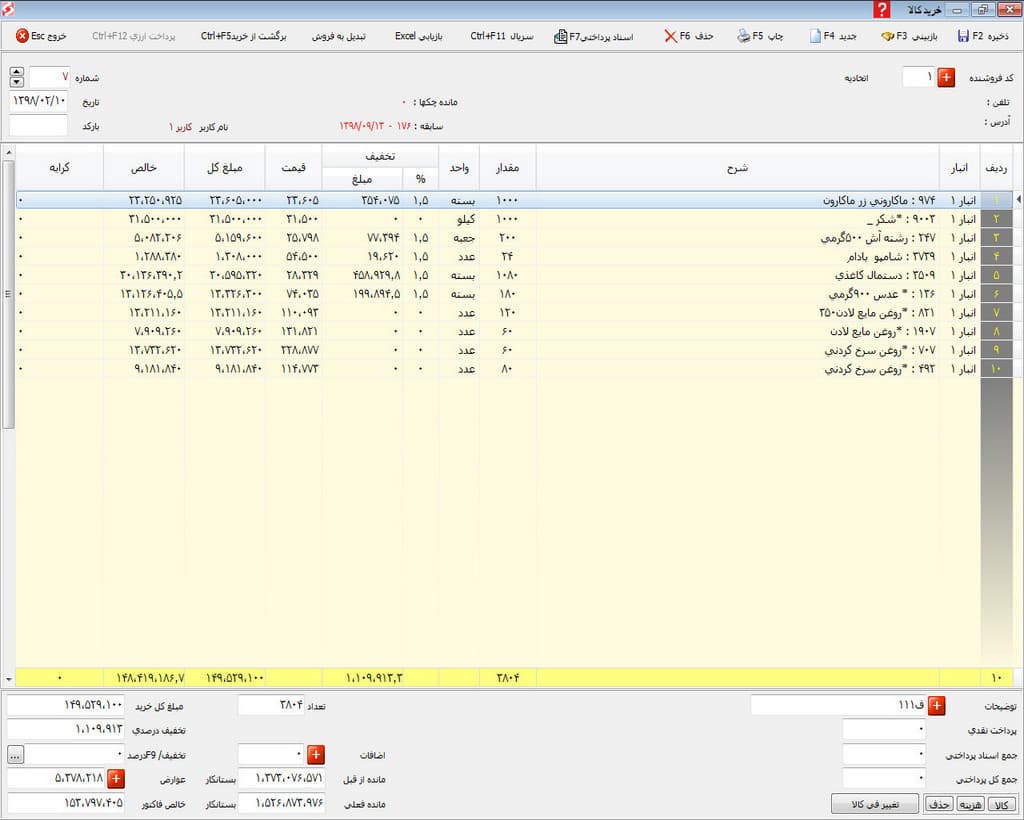
Task: Increase invoice number (شماره) with up stepper arrow
Action: pyautogui.click(x=16, y=72)
